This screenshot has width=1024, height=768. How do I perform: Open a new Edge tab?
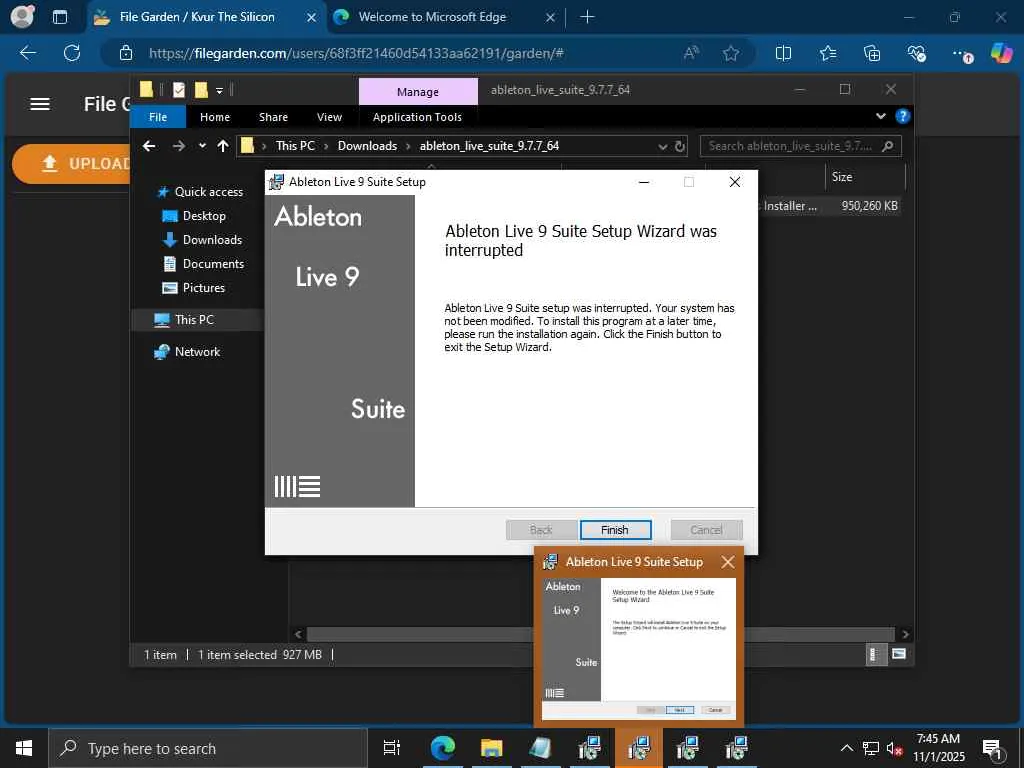(587, 17)
